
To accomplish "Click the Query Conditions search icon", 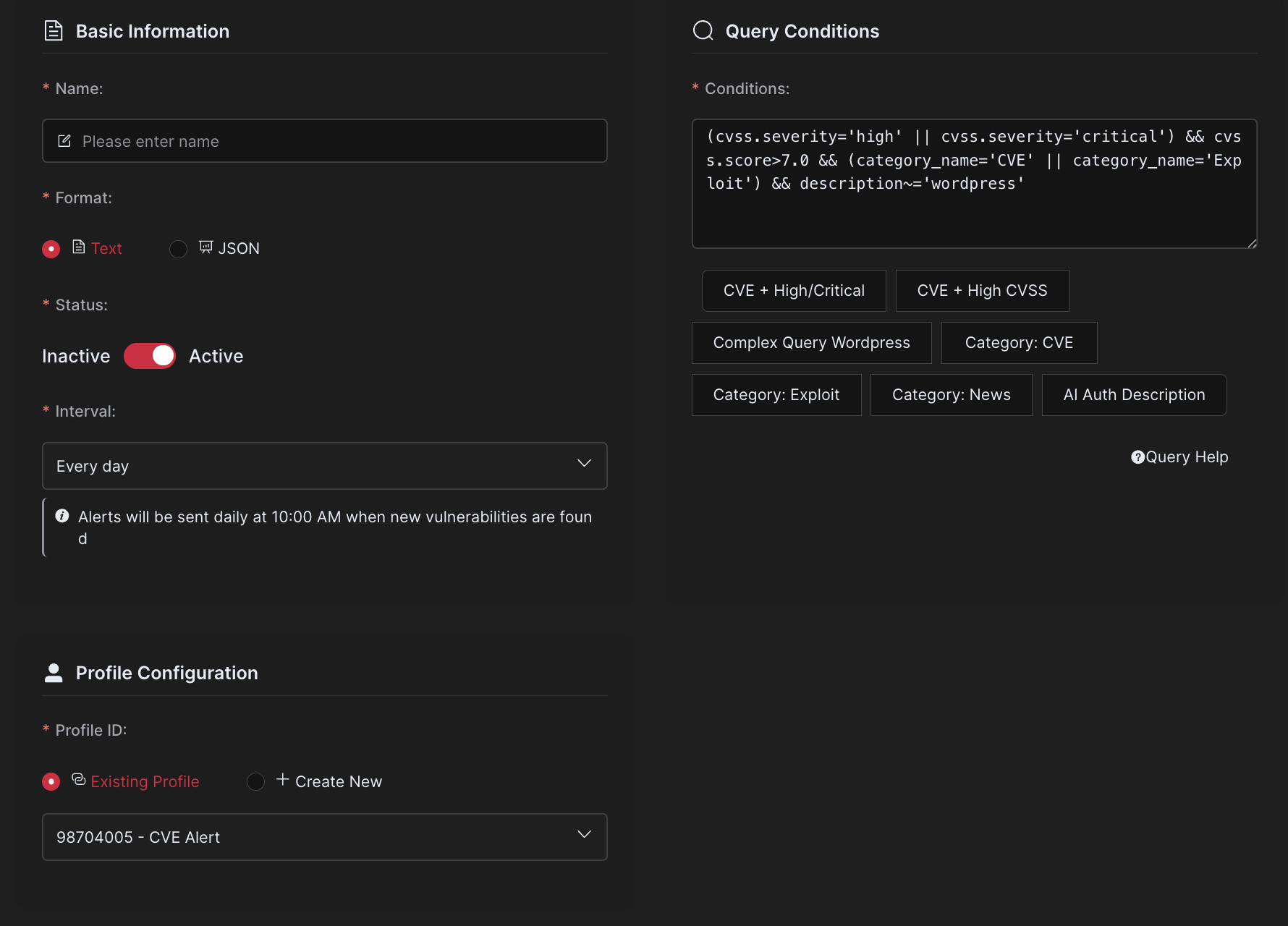I will (x=703, y=30).
